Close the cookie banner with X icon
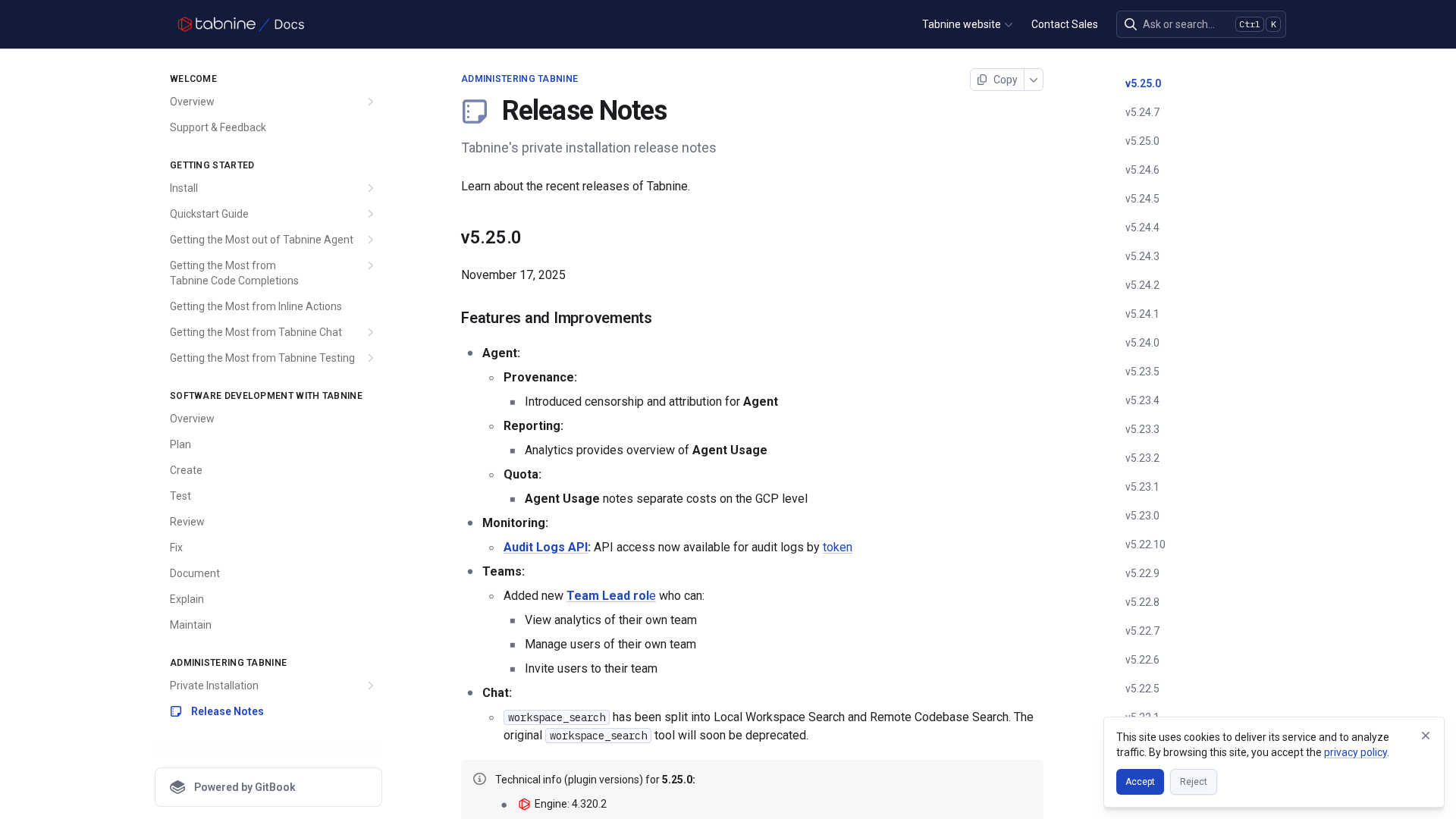The height and width of the screenshot is (819, 1456). click(1426, 736)
